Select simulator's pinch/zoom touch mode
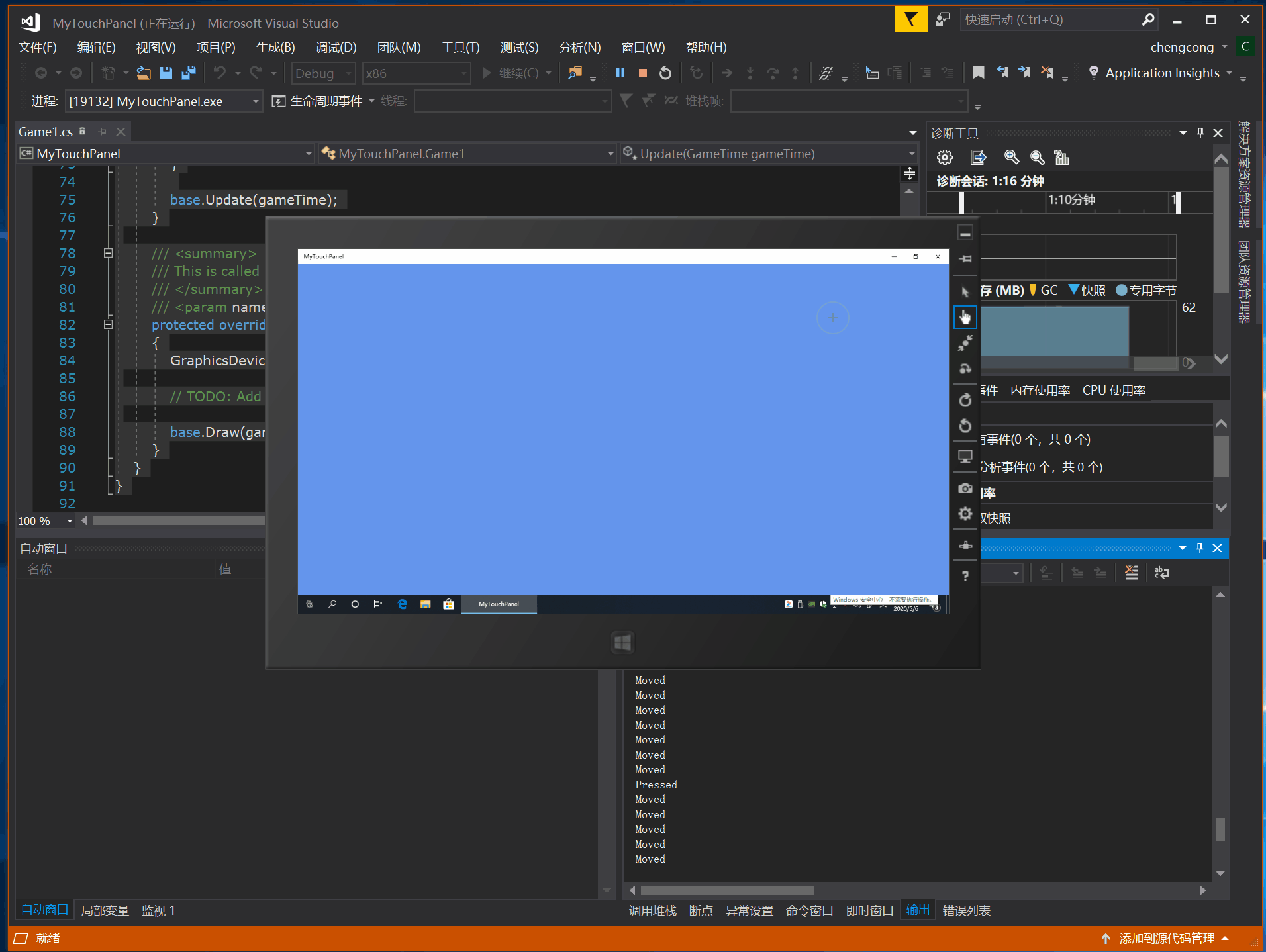This screenshot has width=1266, height=952. point(965,343)
